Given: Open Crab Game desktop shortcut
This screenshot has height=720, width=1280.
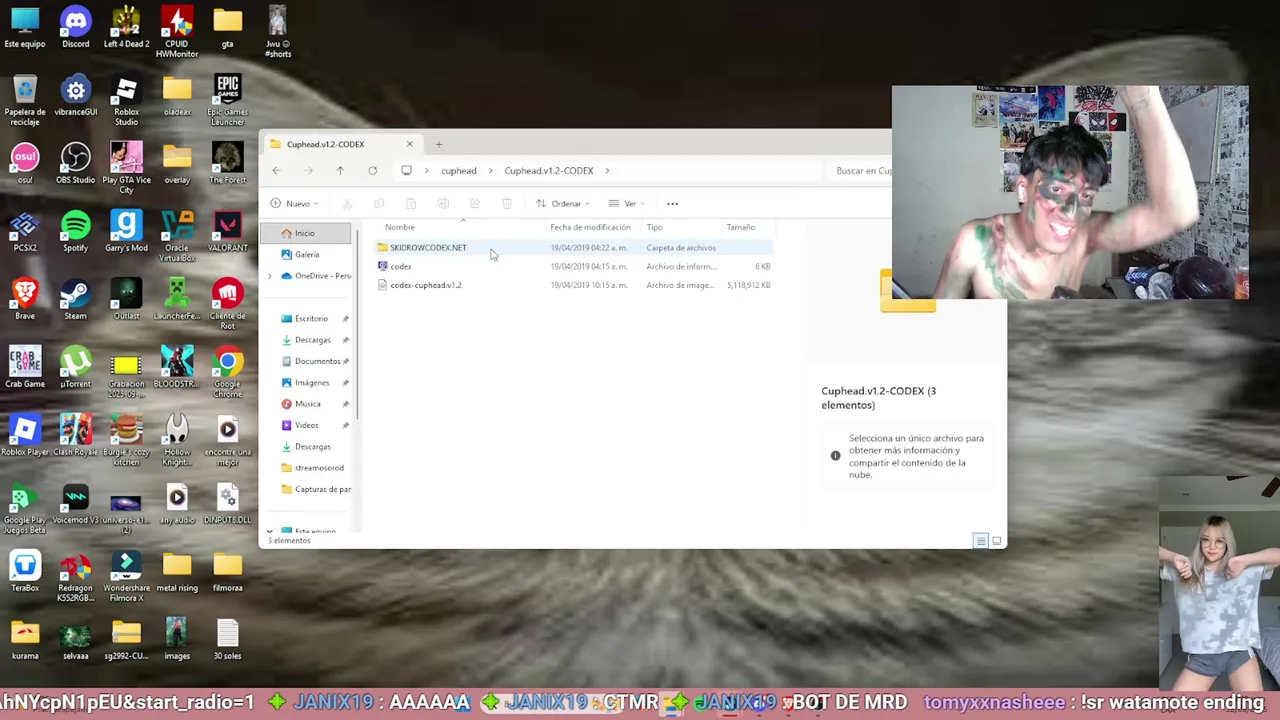Looking at the screenshot, I should click(25, 367).
